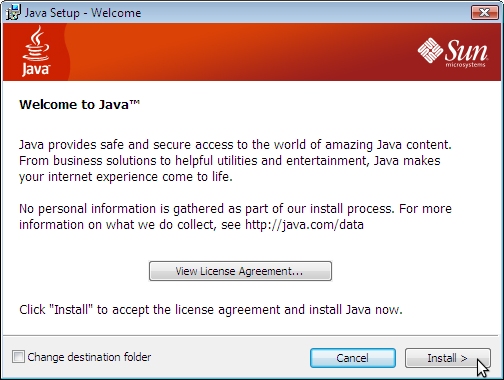Click the accept the license agreement instruction text
This screenshot has height=380, width=504.
195,310
